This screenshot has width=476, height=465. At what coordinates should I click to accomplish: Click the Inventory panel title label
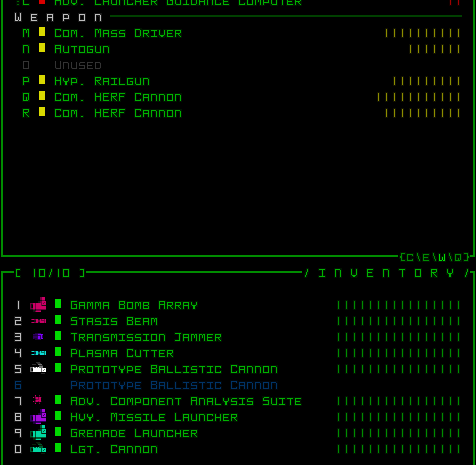(386, 273)
